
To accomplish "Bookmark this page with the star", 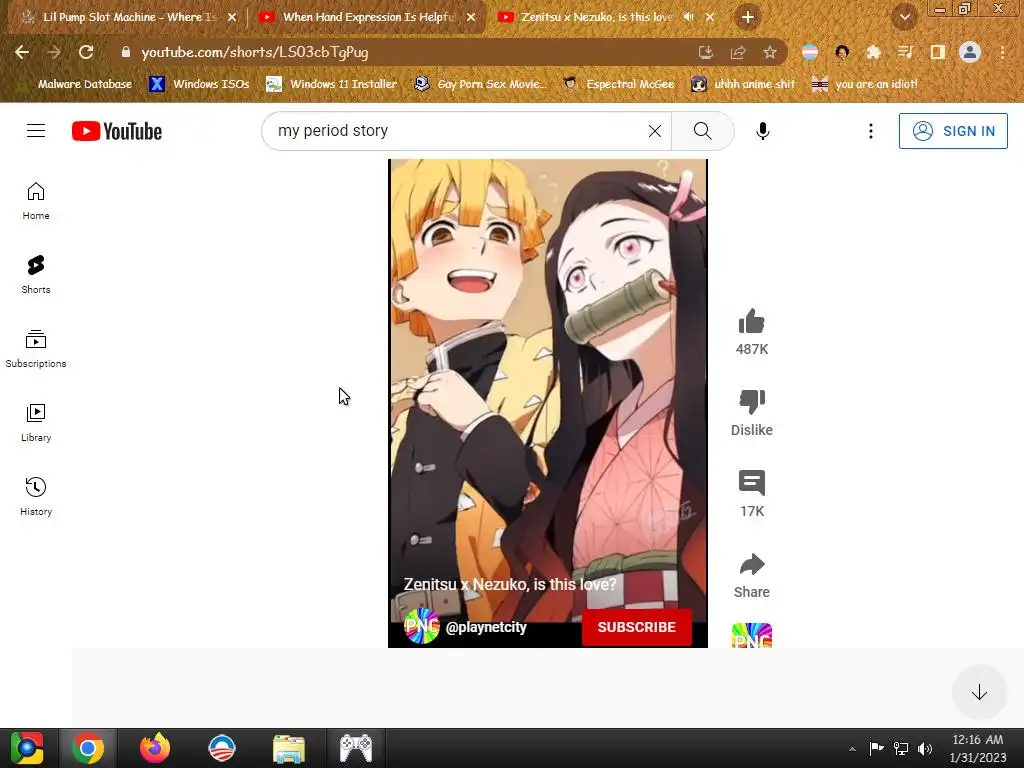I will pos(770,52).
